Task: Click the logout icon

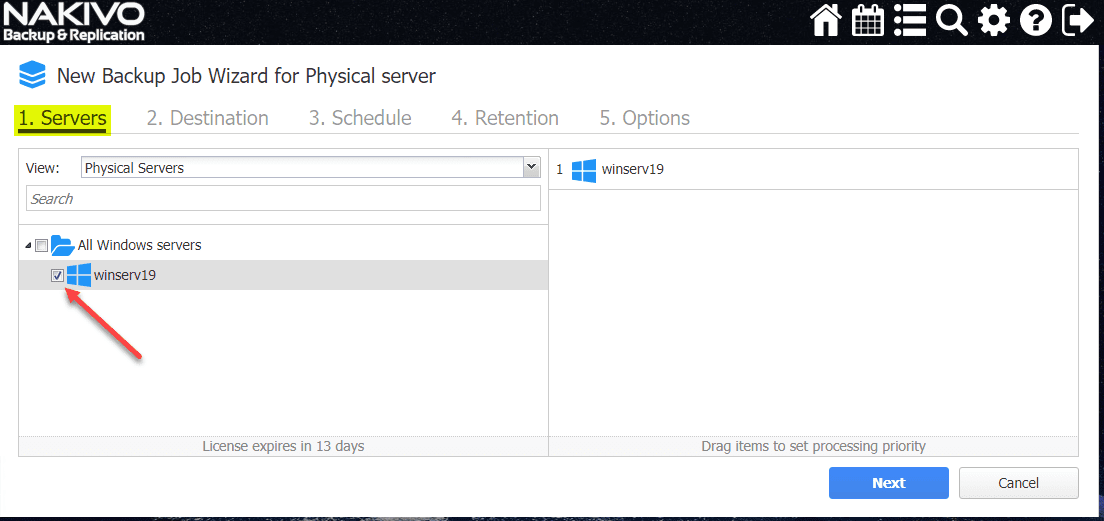Action: [x=1078, y=20]
